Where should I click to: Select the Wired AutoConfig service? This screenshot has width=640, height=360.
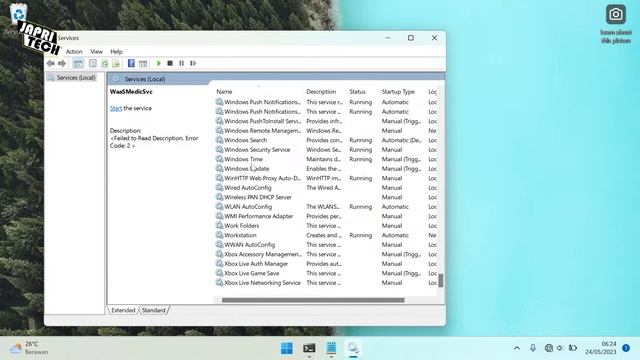click(327, 188)
